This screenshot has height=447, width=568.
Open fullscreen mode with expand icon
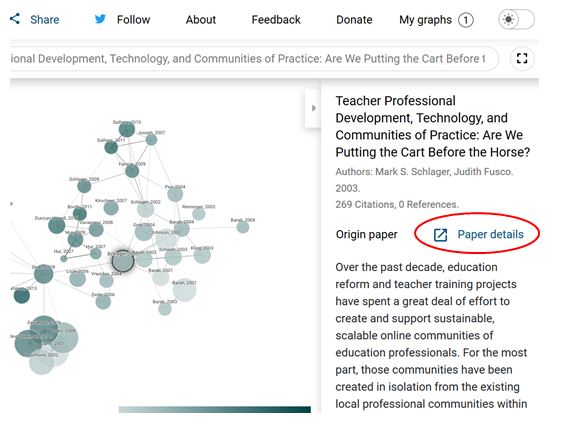point(522,58)
